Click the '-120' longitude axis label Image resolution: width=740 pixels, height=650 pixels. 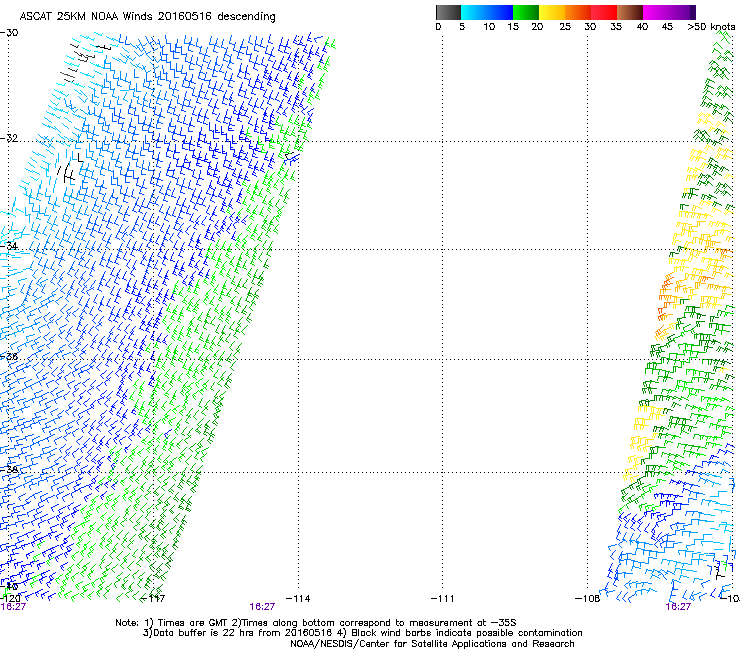(9, 599)
